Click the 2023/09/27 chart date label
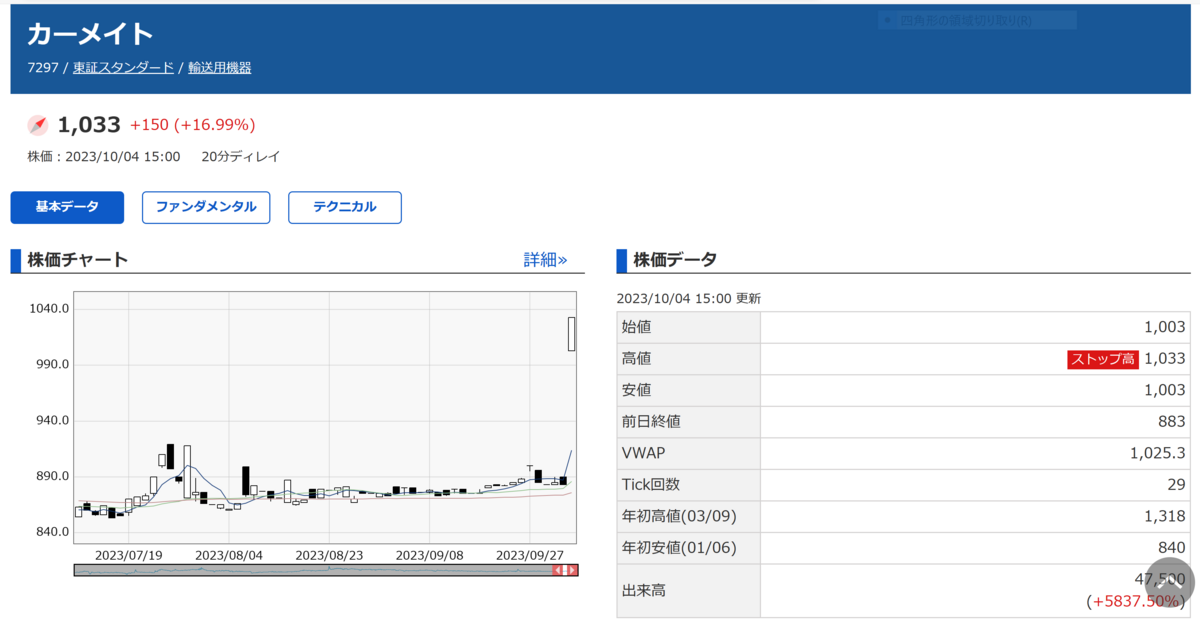The width and height of the screenshot is (1200, 622). tap(530, 554)
